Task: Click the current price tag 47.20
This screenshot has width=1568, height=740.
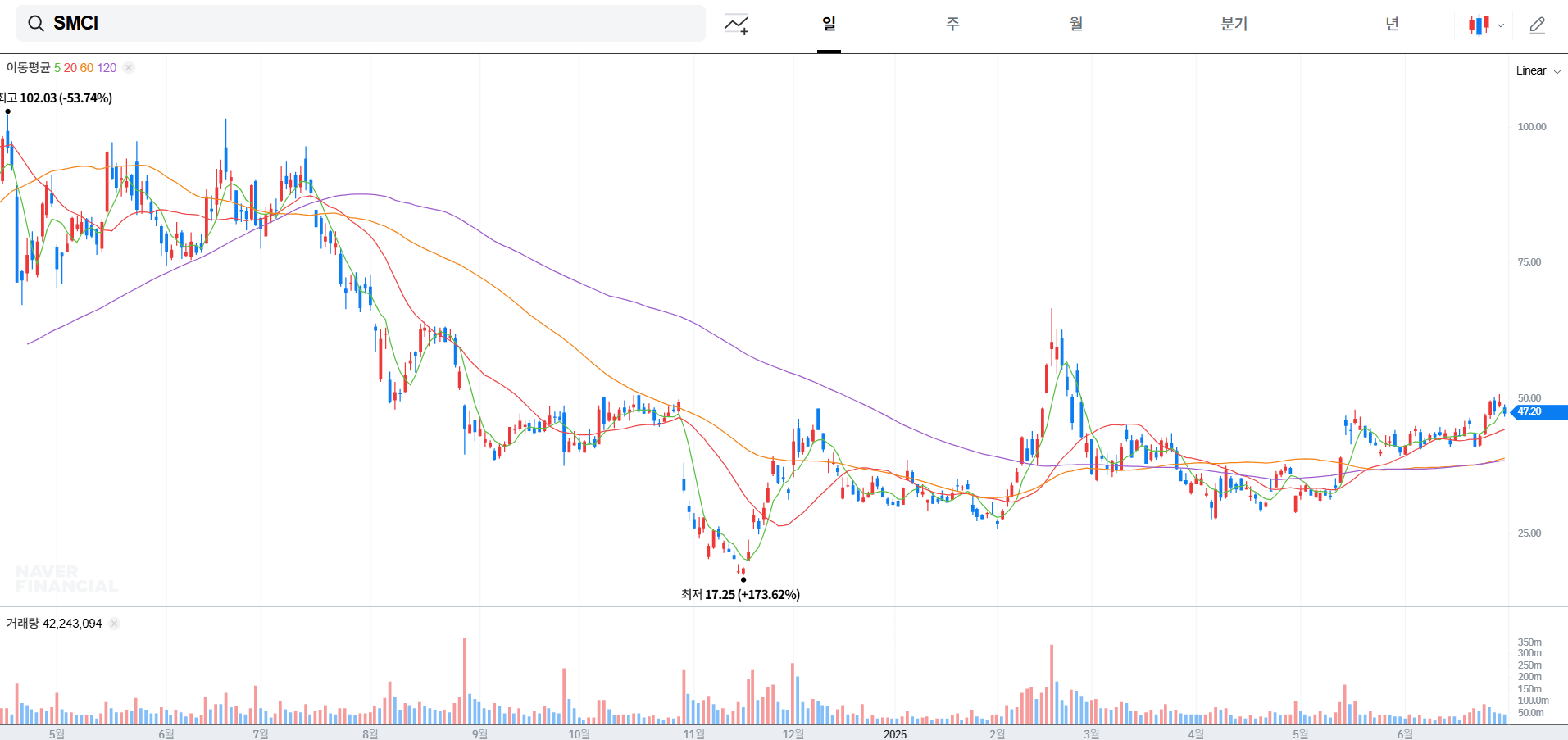Action: click(x=1538, y=411)
